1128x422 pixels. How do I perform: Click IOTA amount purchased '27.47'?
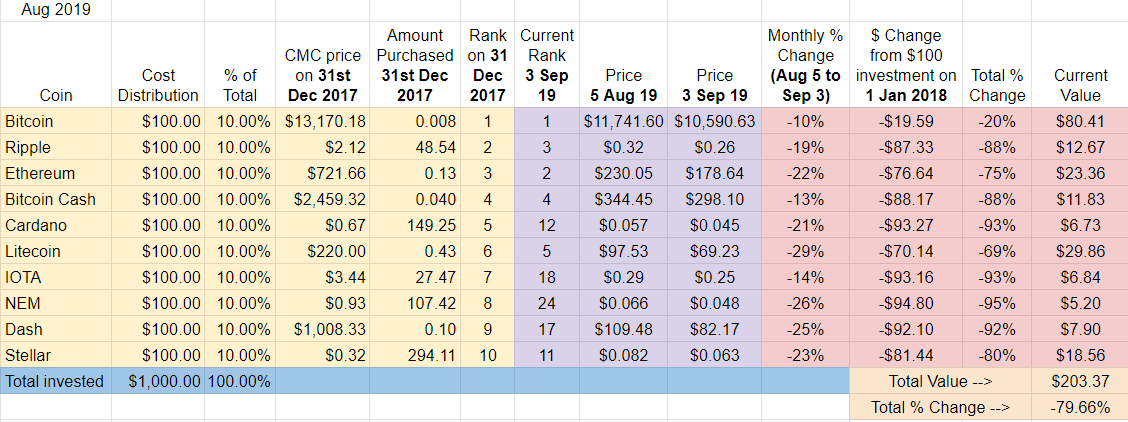click(x=417, y=277)
